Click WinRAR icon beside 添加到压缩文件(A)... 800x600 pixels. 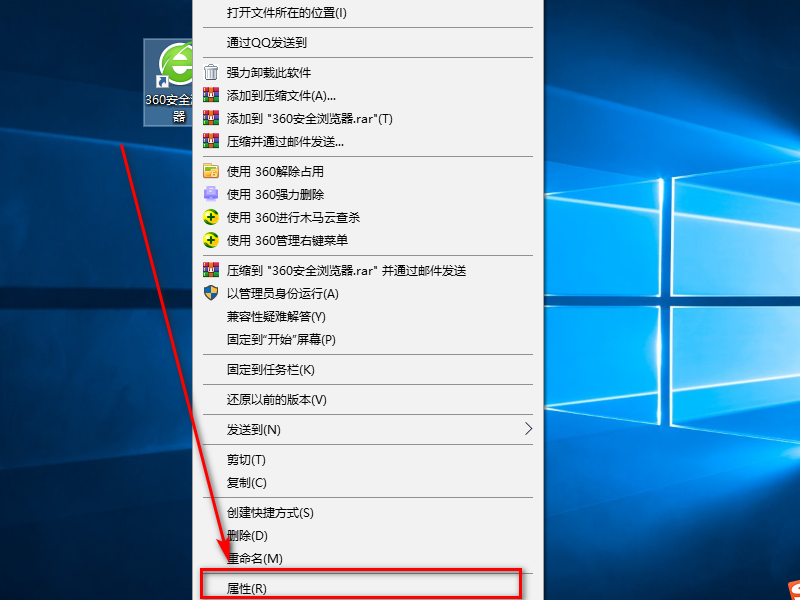tap(211, 95)
